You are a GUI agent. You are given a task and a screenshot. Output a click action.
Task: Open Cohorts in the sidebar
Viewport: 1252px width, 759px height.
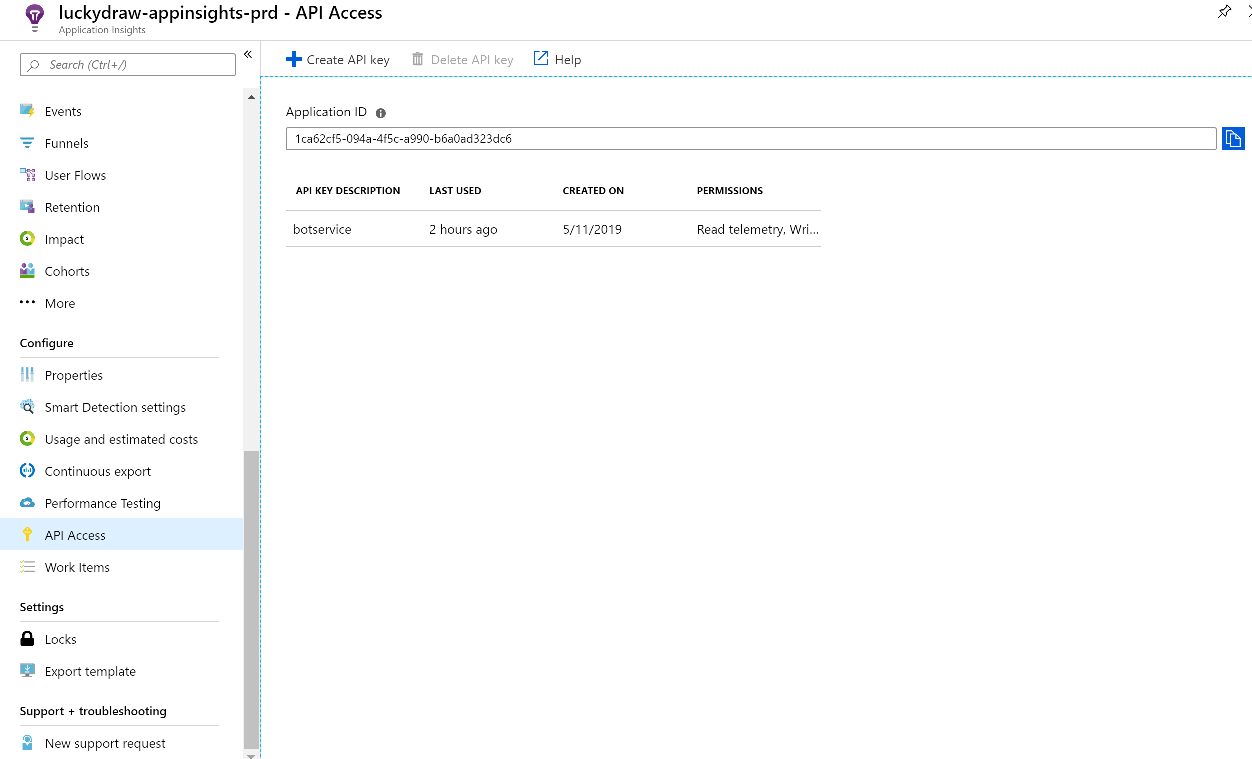67,271
